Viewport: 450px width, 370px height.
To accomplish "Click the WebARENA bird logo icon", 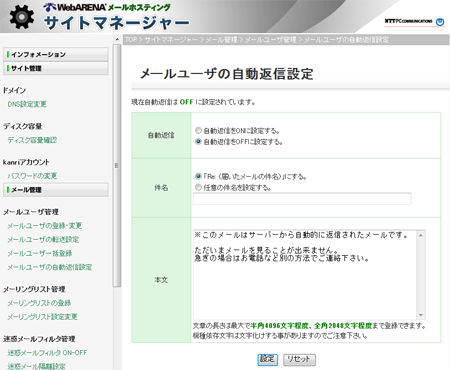I will [49, 7].
